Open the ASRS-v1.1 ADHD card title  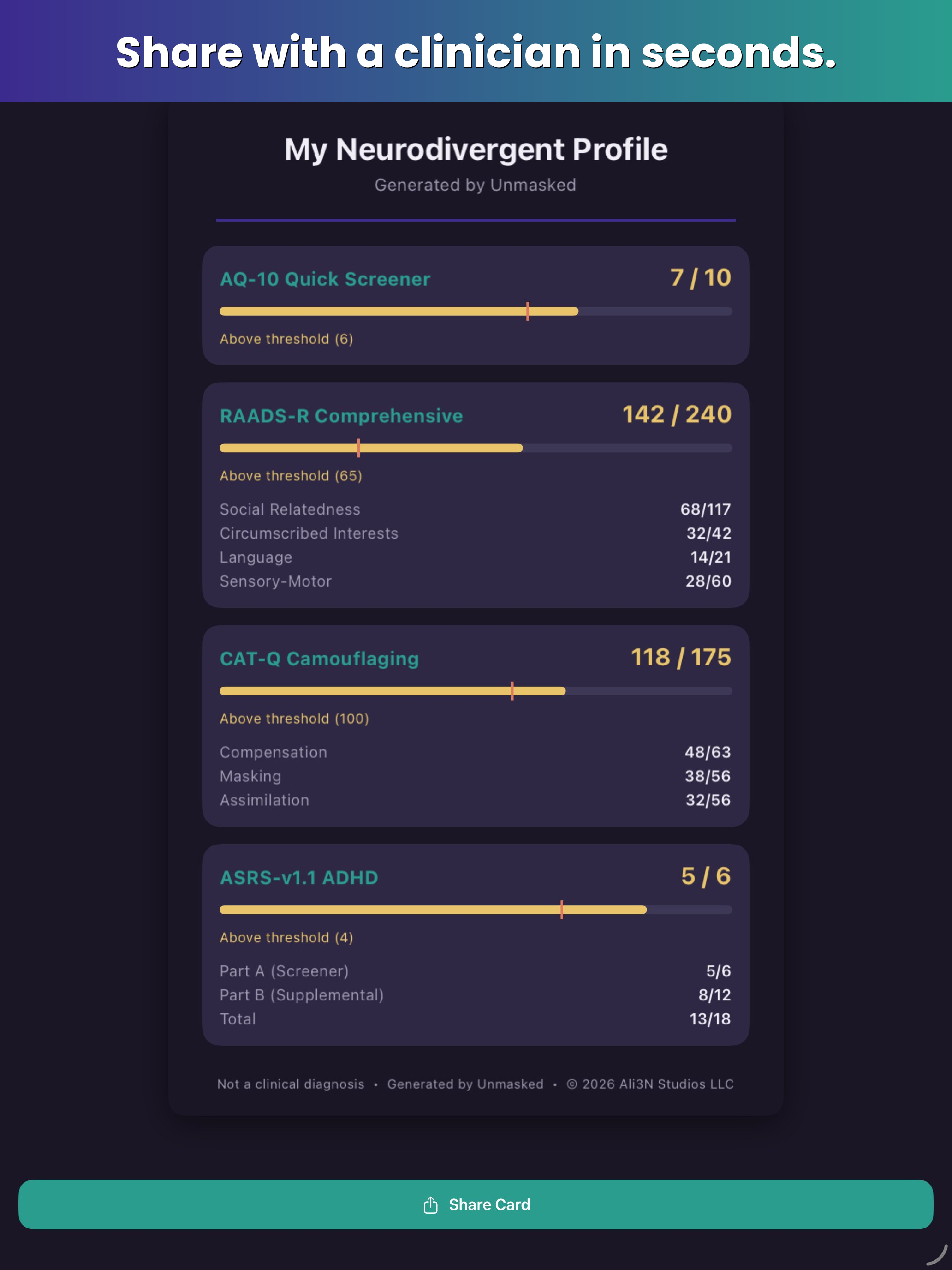click(299, 877)
